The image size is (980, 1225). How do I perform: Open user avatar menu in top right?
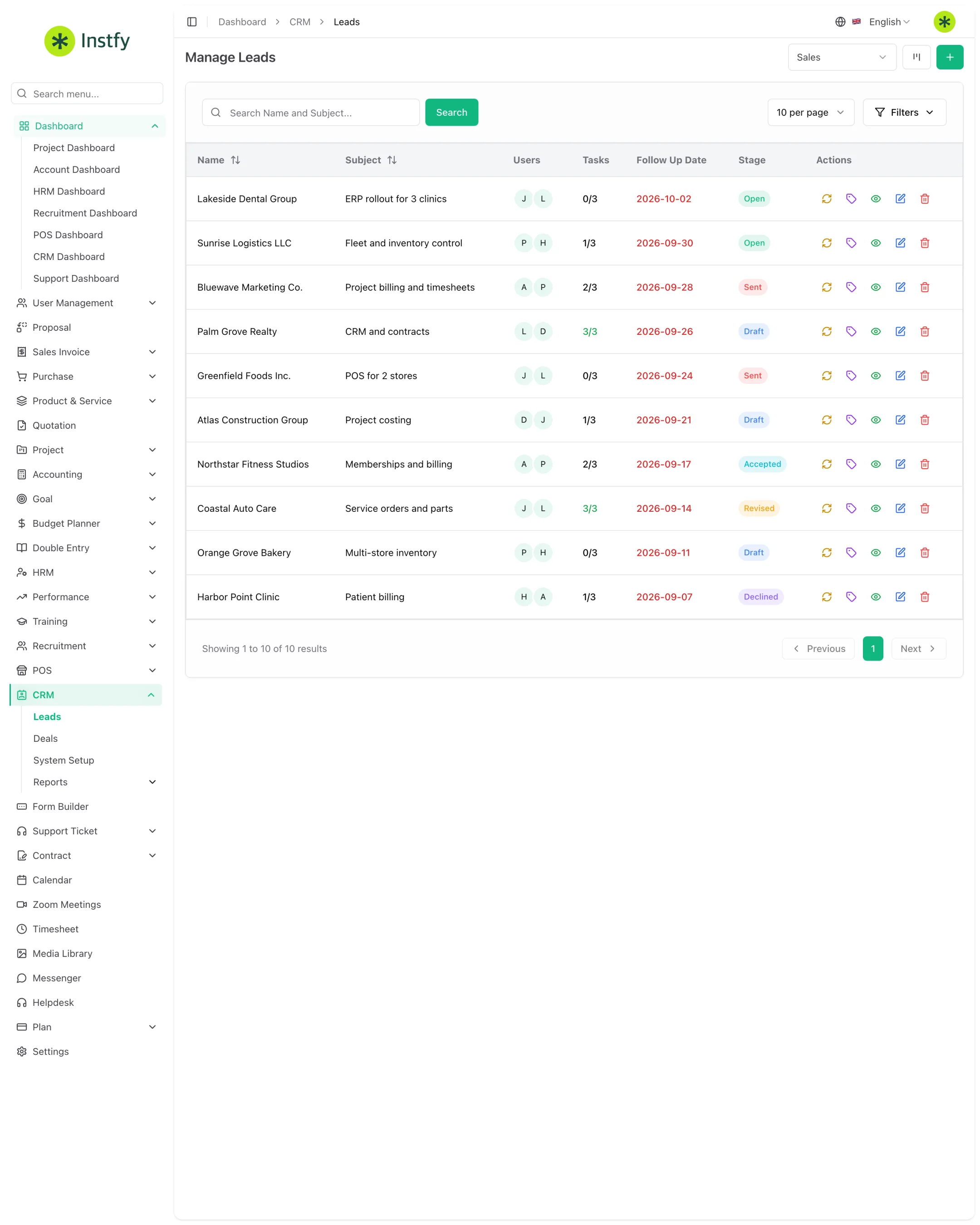(944, 22)
